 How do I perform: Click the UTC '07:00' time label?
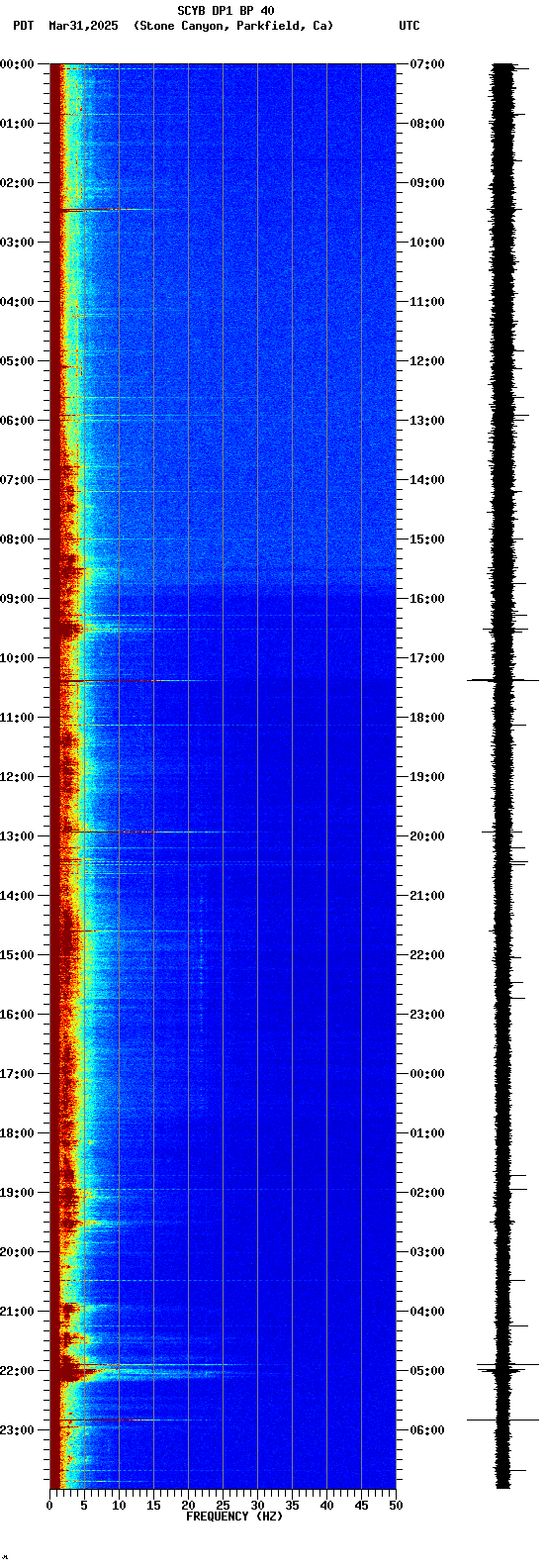(x=427, y=64)
